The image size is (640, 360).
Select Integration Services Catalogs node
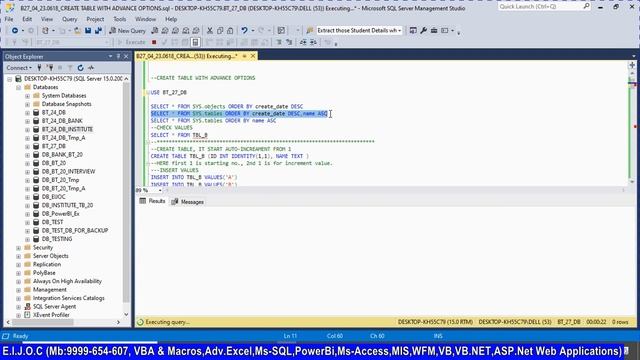[69, 298]
